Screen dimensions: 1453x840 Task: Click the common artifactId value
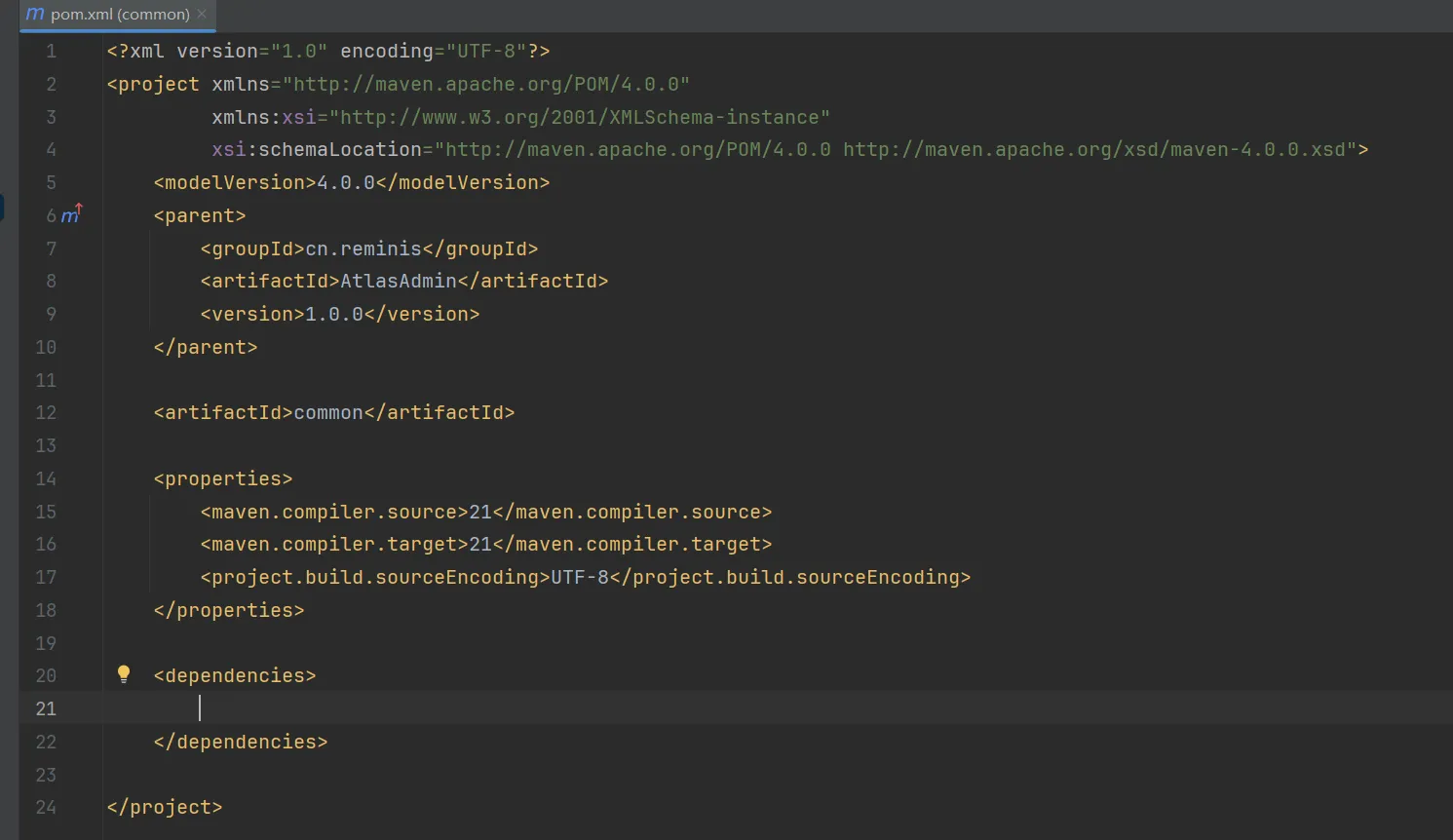click(x=328, y=413)
